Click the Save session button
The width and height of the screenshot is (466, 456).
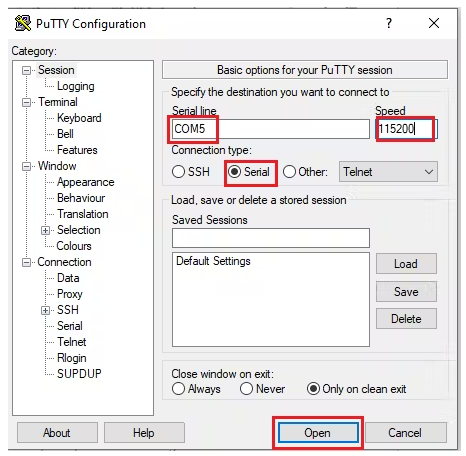click(x=406, y=292)
